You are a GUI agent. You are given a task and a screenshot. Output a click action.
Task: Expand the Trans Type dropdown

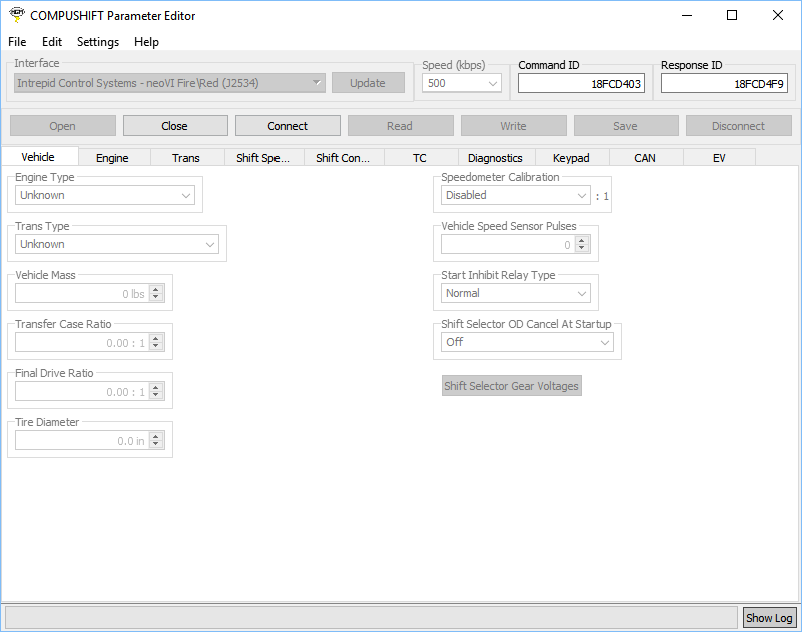point(117,244)
